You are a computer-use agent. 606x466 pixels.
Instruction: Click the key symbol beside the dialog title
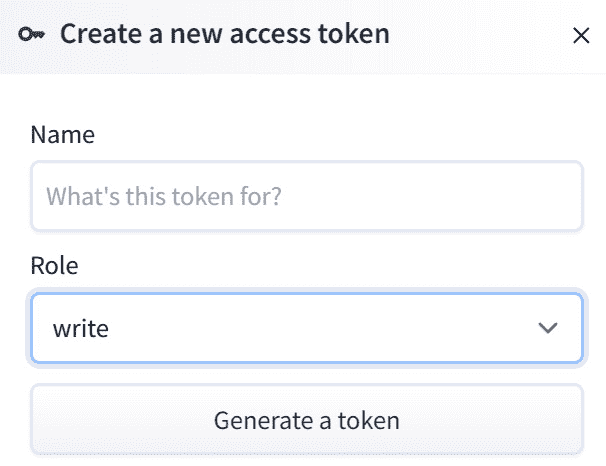32,35
